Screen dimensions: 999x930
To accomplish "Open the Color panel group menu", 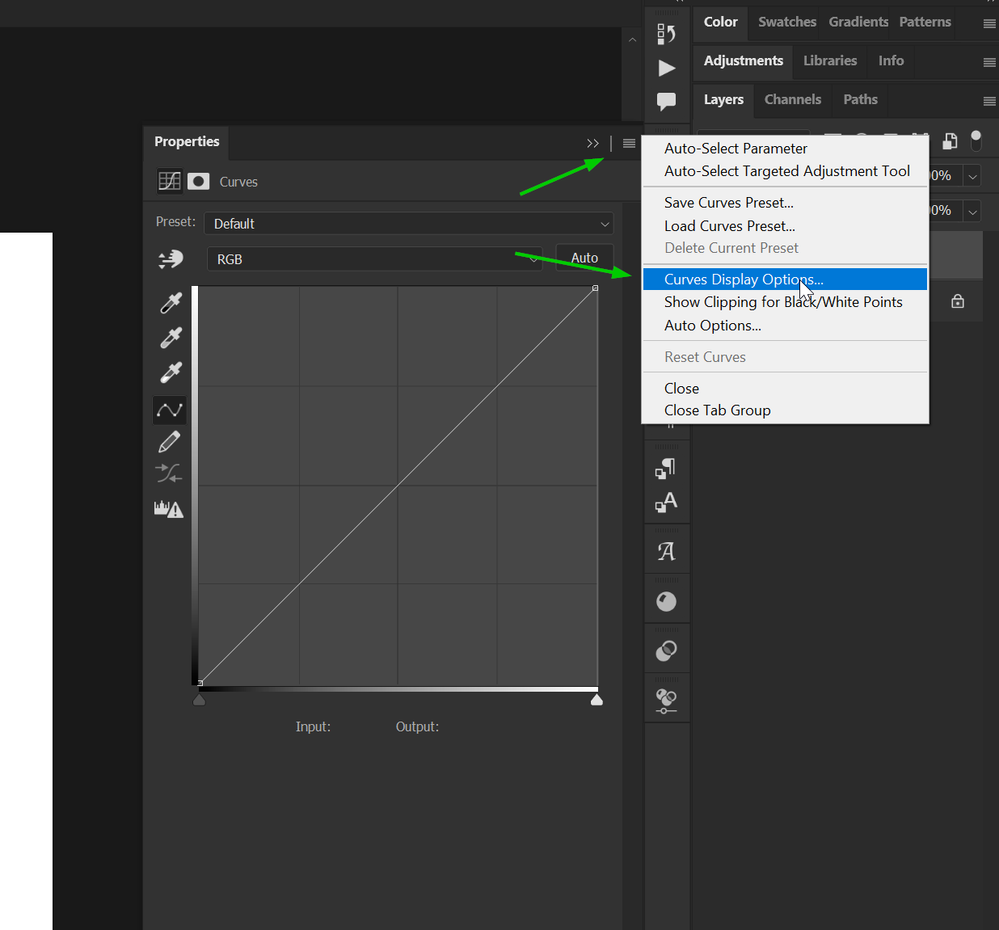I will [989, 24].
